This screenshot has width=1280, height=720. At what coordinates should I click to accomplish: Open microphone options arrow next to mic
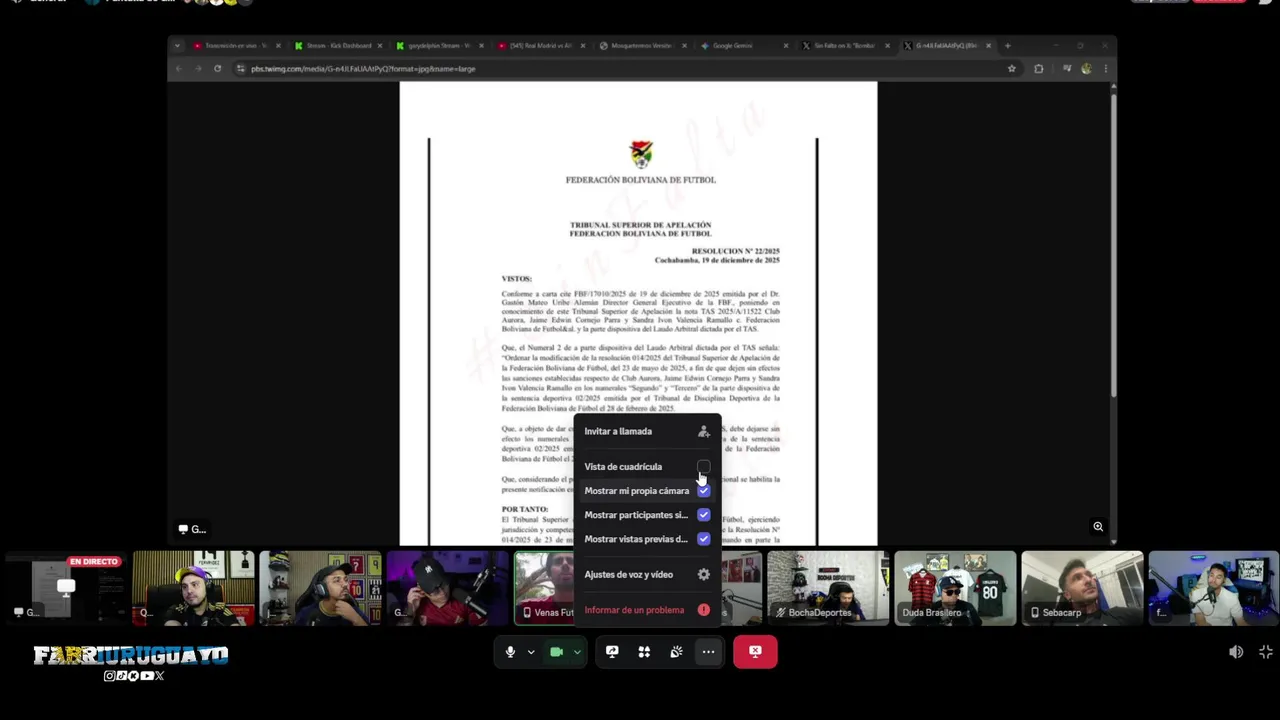click(x=531, y=652)
